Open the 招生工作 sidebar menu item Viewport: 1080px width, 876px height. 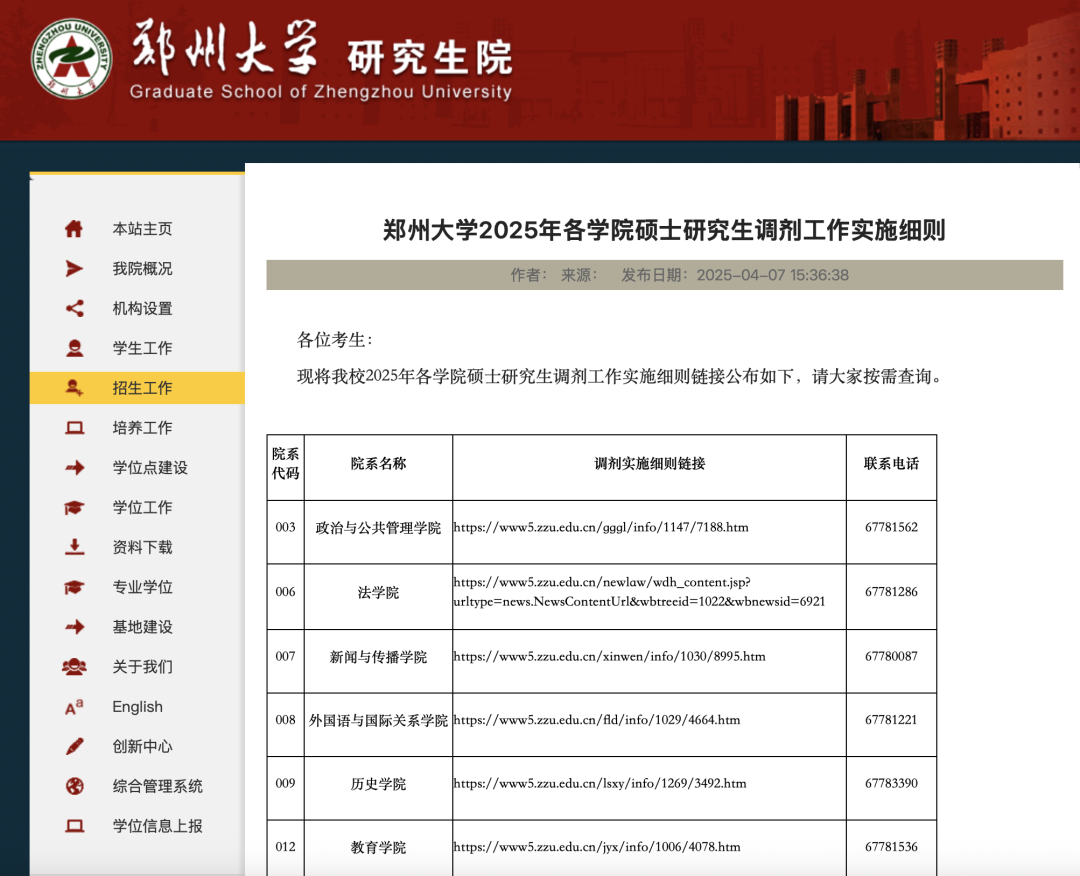point(142,388)
